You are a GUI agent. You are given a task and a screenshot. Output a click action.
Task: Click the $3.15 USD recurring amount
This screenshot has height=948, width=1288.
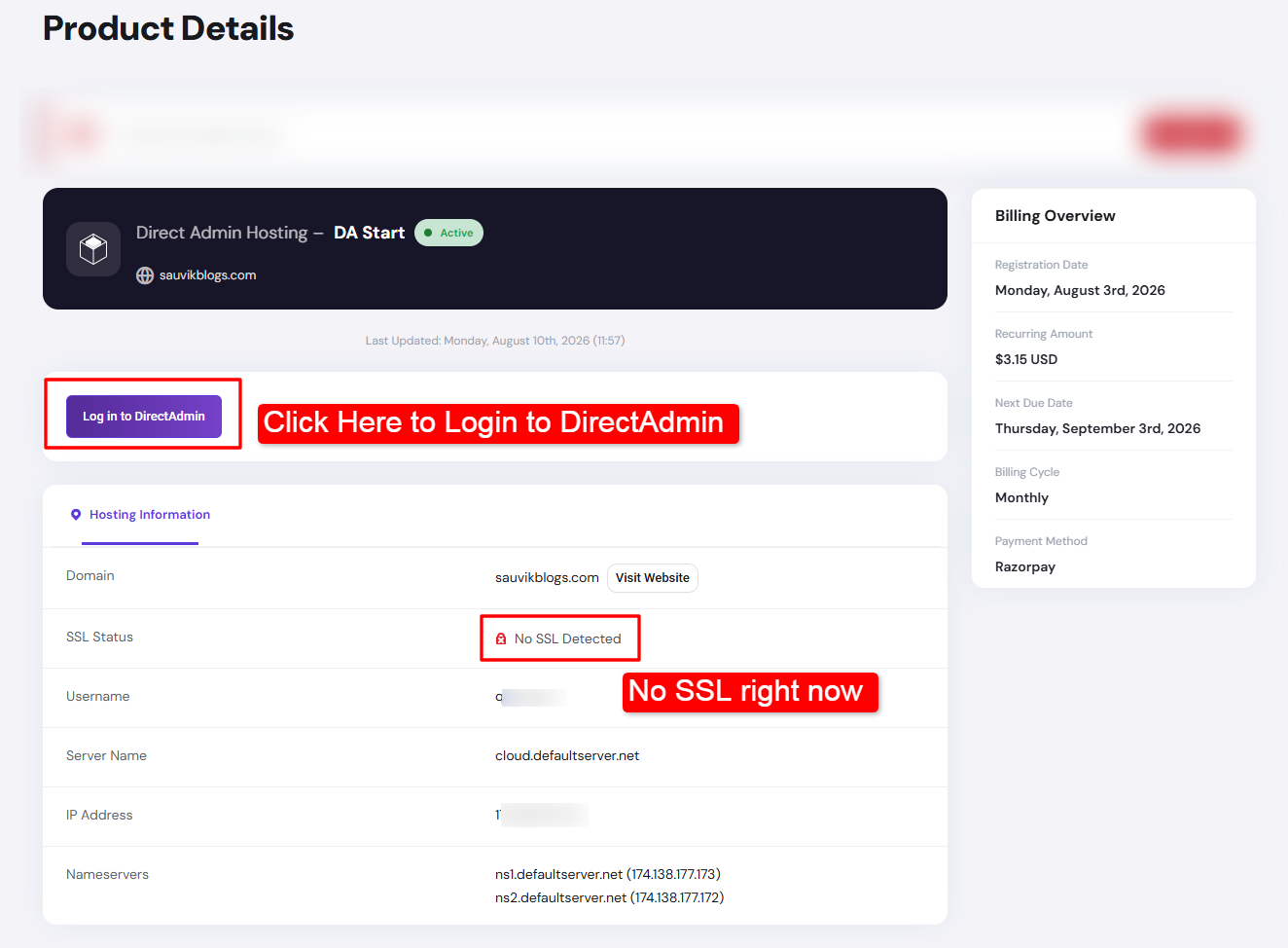(1025, 360)
